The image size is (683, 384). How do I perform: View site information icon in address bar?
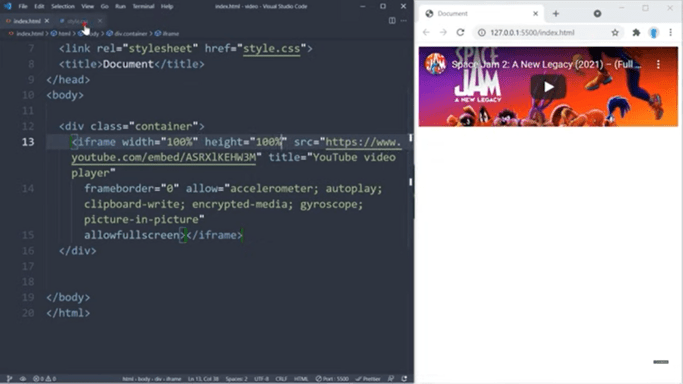482,33
